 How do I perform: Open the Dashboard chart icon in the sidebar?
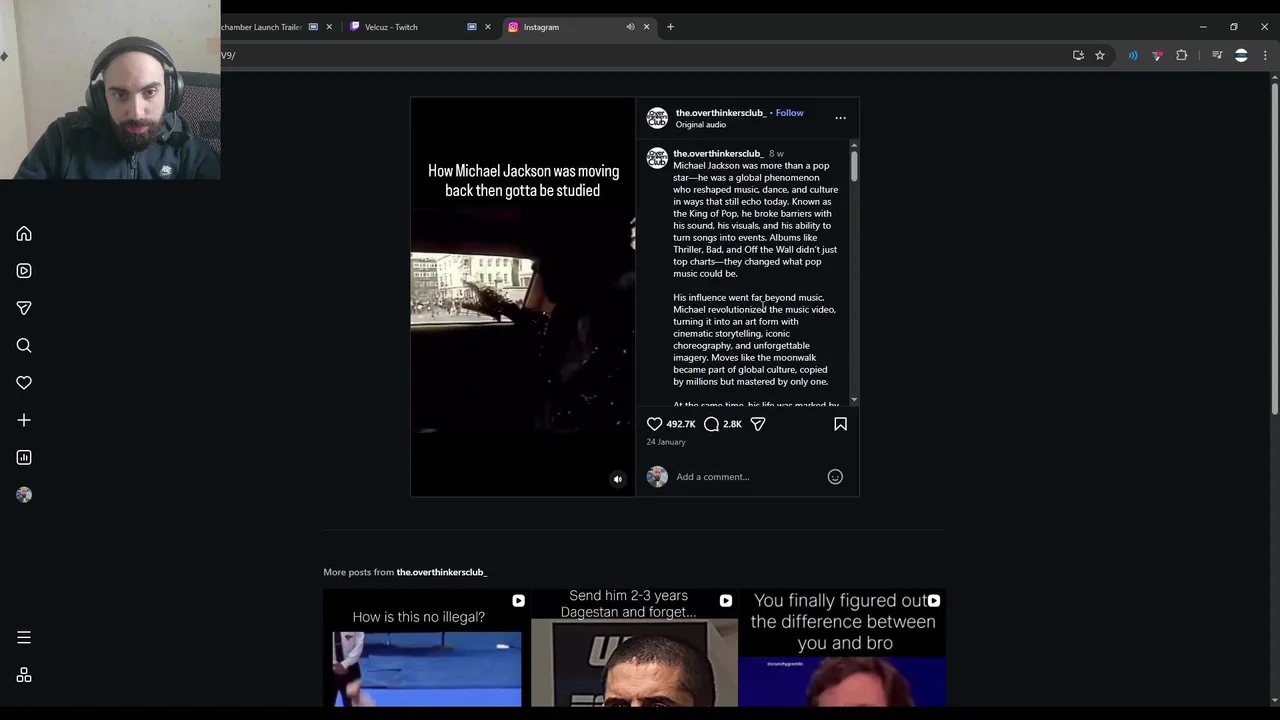pyautogui.click(x=24, y=458)
